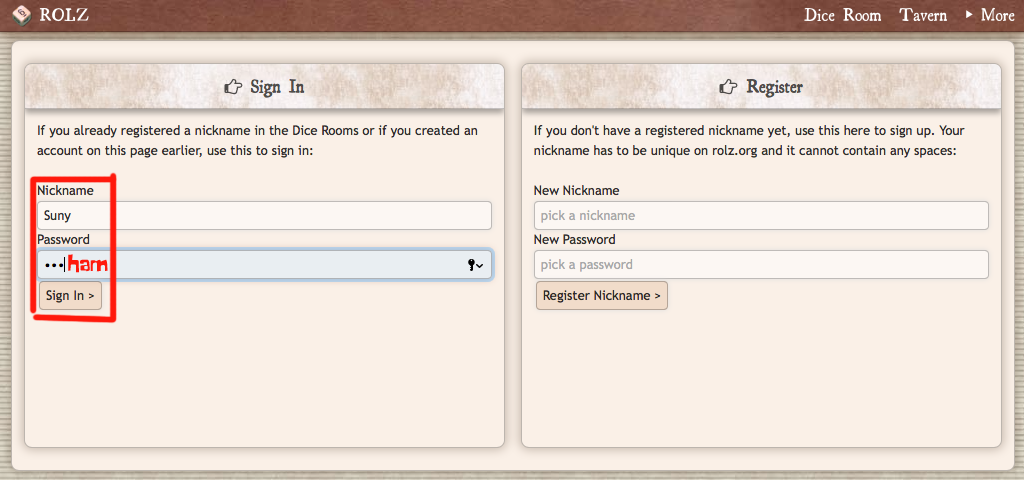Viewport: 1024px width, 480px height.
Task: Click the pointing hand icon beside Register
Action: tap(729, 86)
